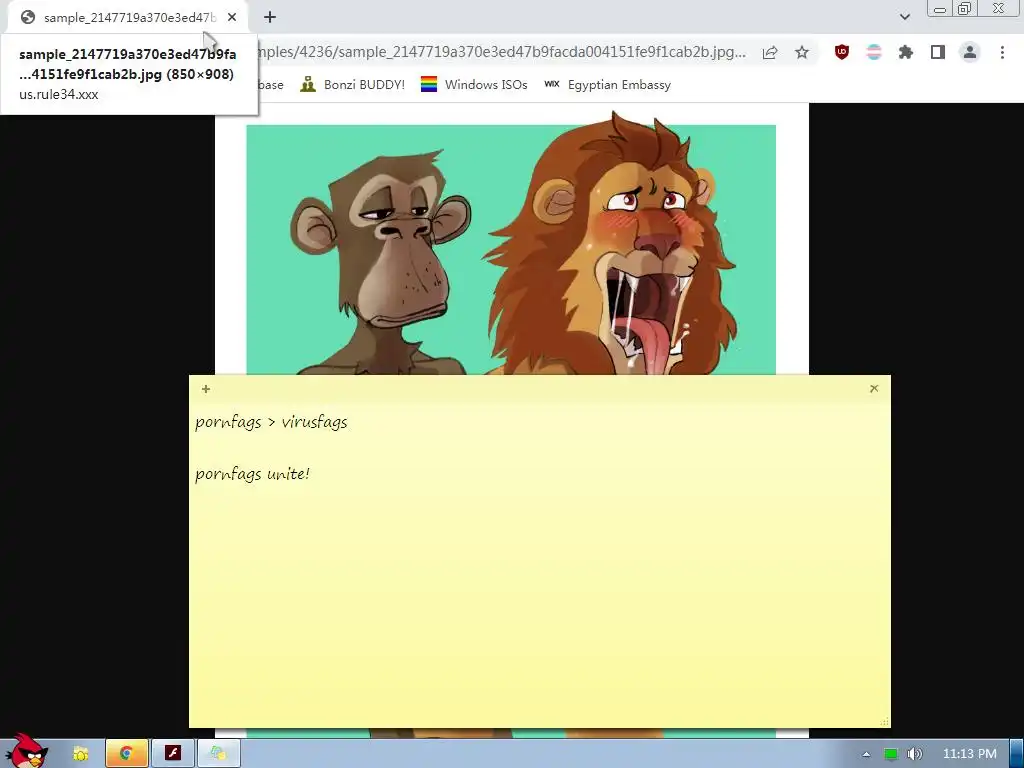The image size is (1024, 768).
Task: Minimize the Chrome window
Action: (x=940, y=9)
